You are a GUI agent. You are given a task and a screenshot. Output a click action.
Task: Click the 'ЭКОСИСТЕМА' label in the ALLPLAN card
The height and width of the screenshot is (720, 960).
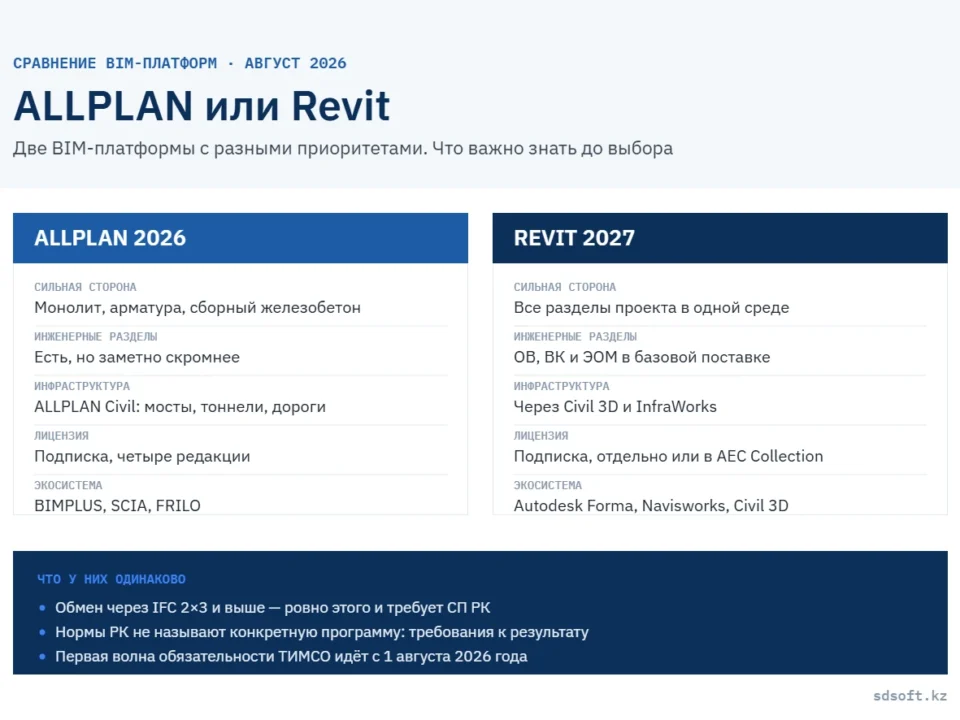pyautogui.click(x=68, y=486)
